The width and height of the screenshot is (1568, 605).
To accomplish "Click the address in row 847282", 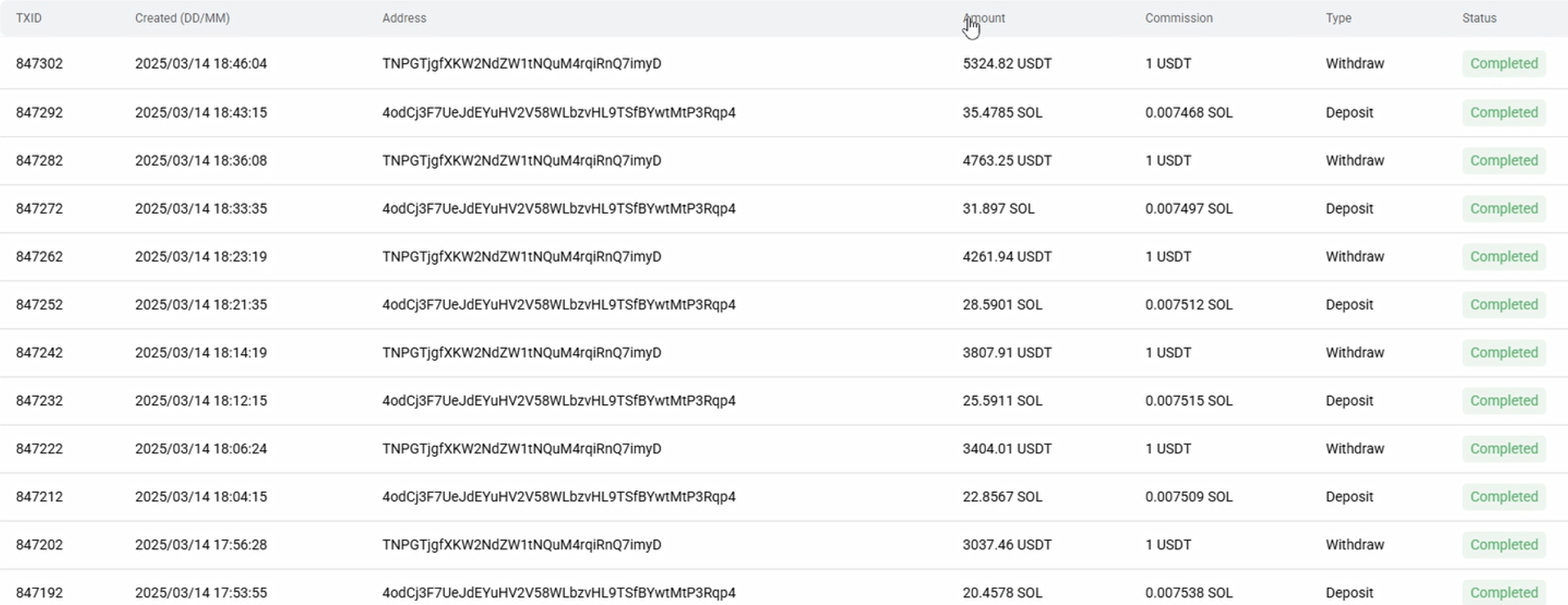I will (521, 161).
